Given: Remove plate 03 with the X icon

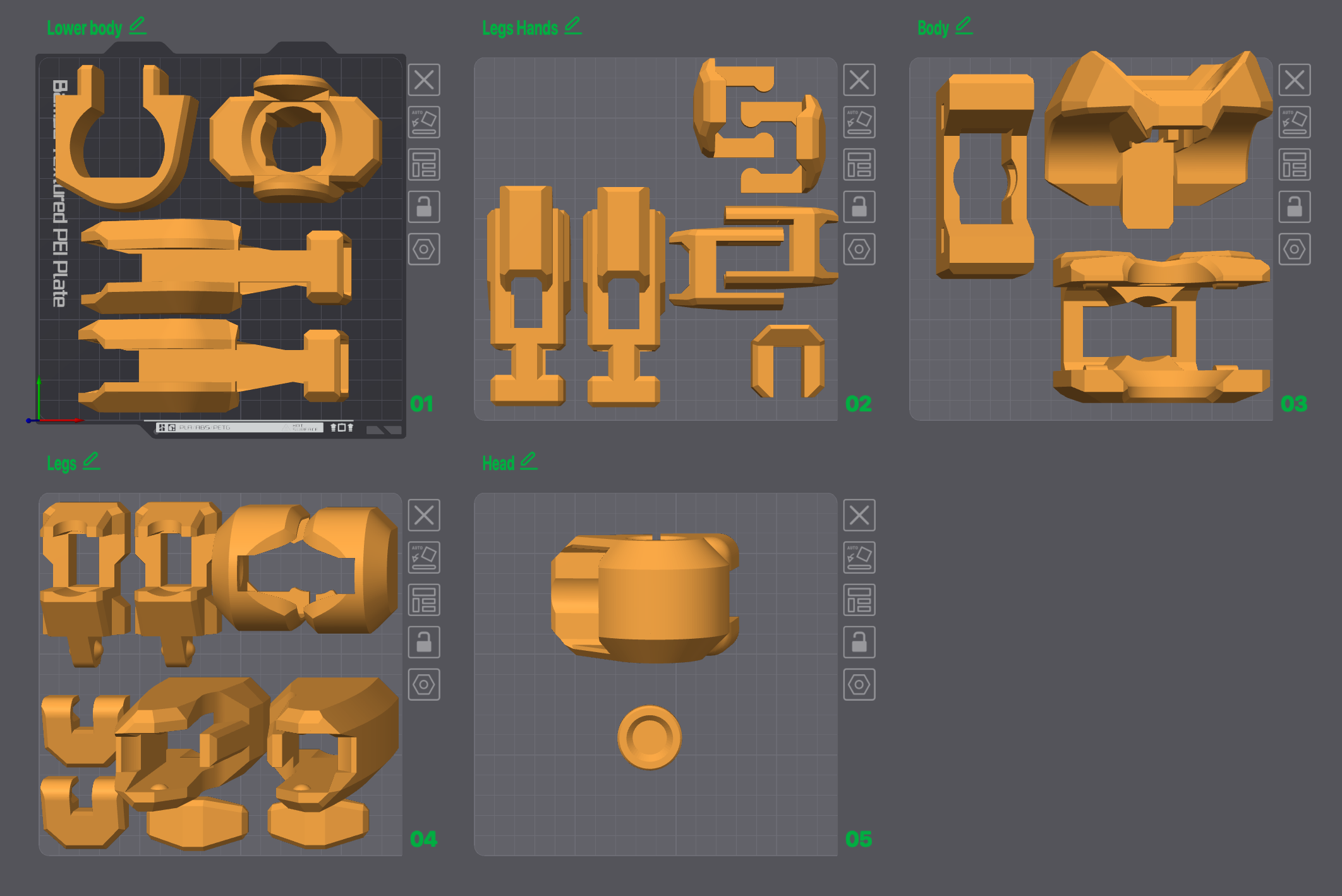Looking at the screenshot, I should [x=1295, y=80].
